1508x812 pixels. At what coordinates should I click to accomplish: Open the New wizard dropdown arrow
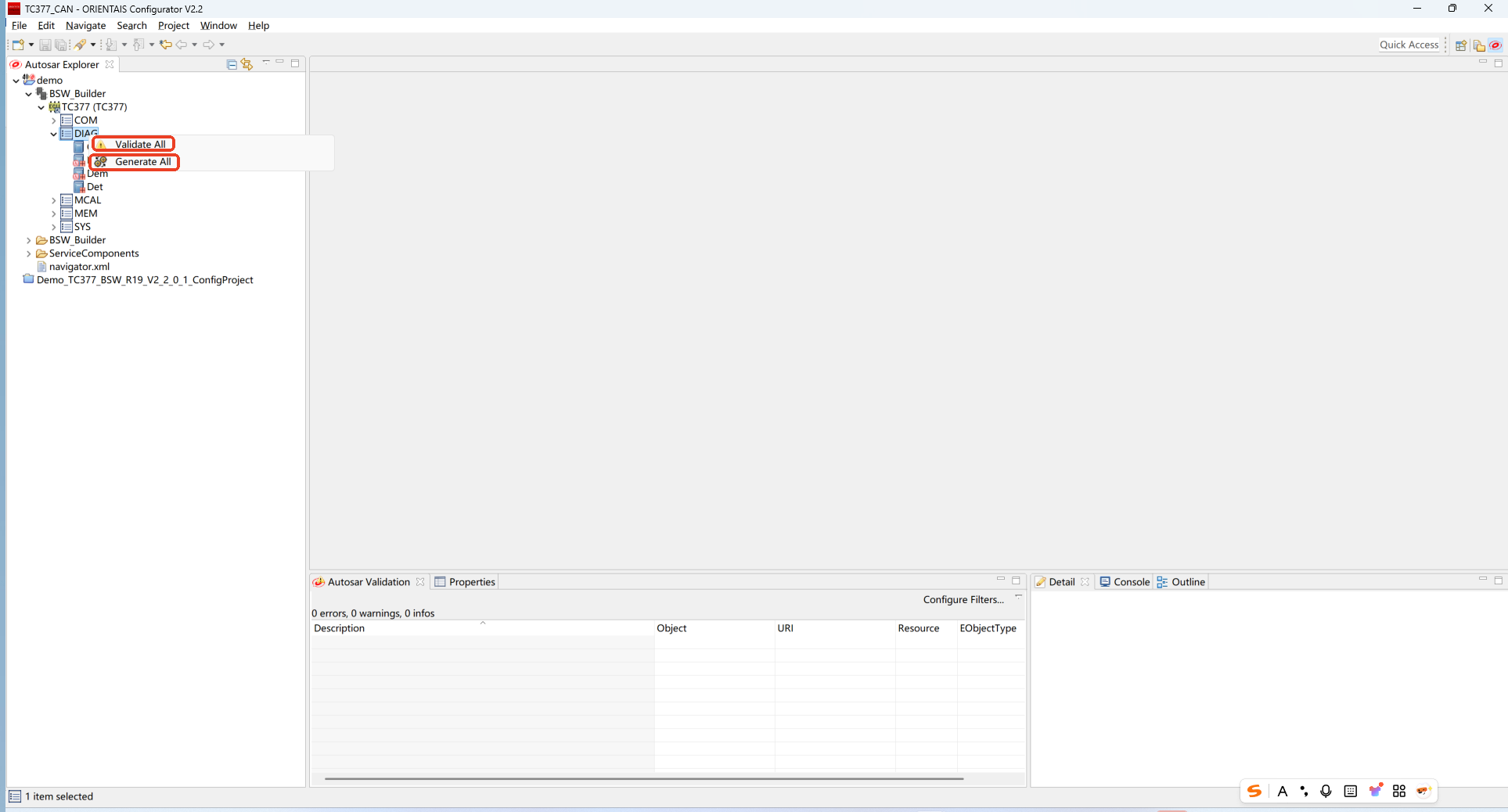coord(31,45)
